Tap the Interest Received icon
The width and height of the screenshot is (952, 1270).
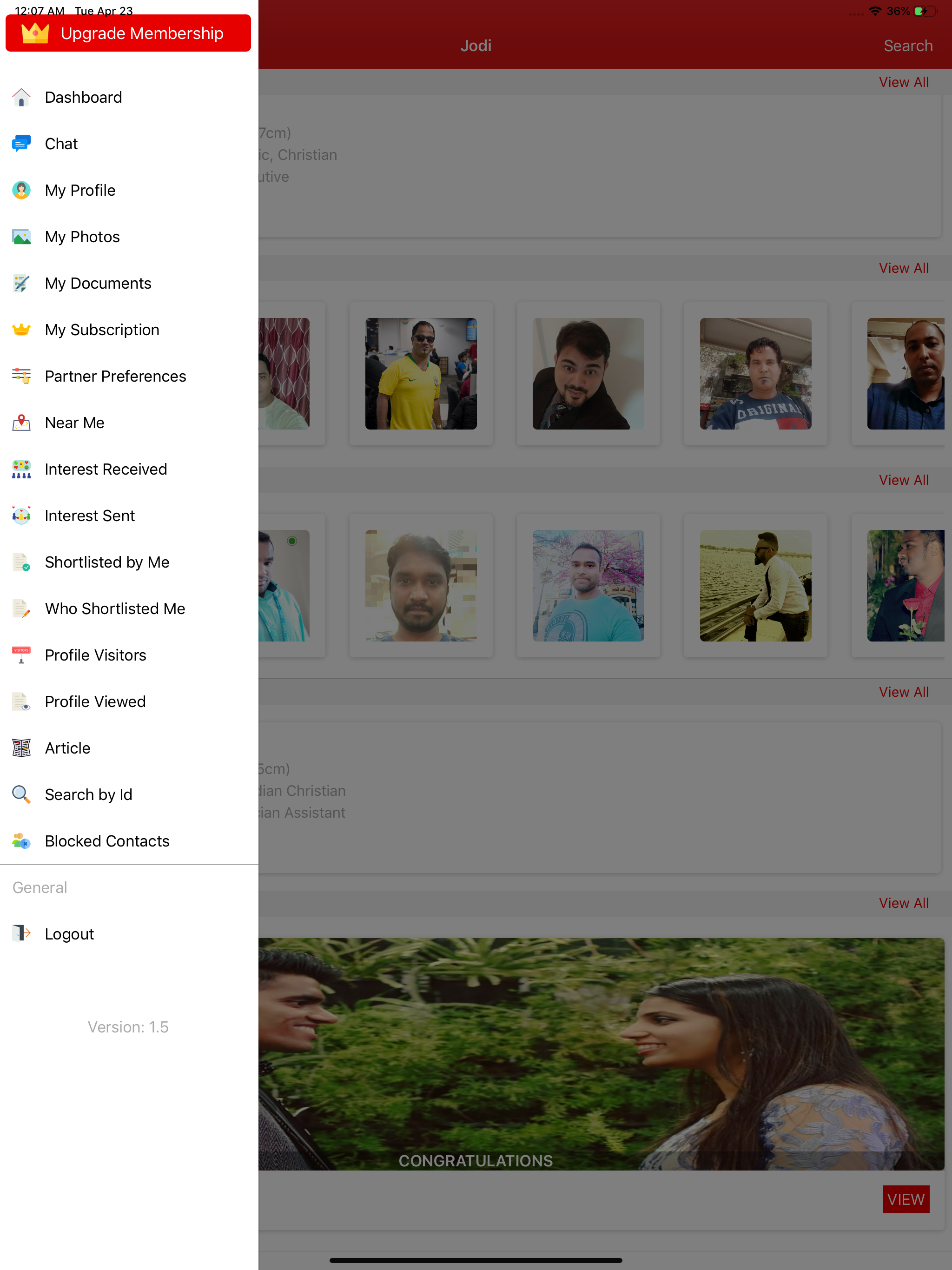(x=21, y=469)
